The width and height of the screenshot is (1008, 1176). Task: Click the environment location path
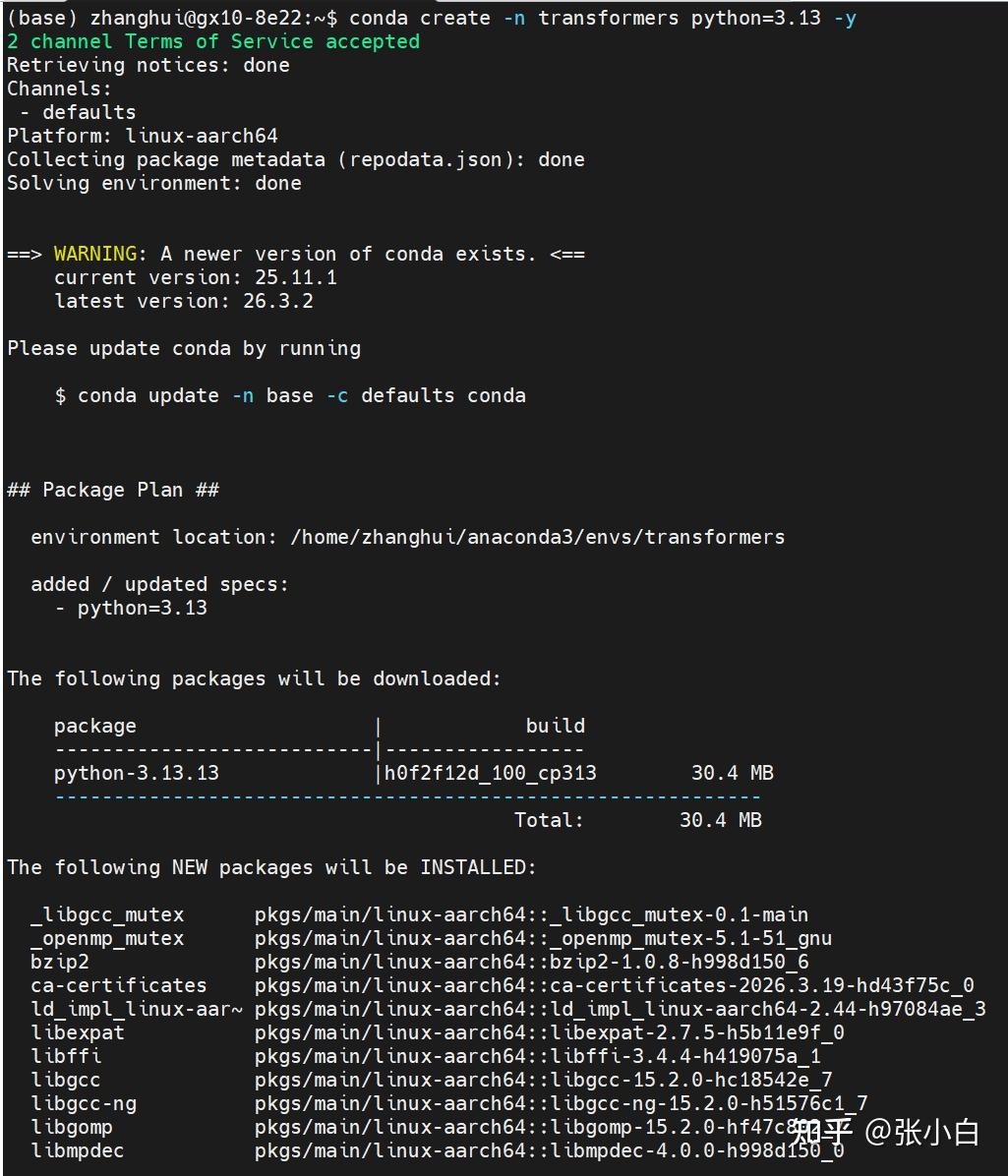coord(537,537)
